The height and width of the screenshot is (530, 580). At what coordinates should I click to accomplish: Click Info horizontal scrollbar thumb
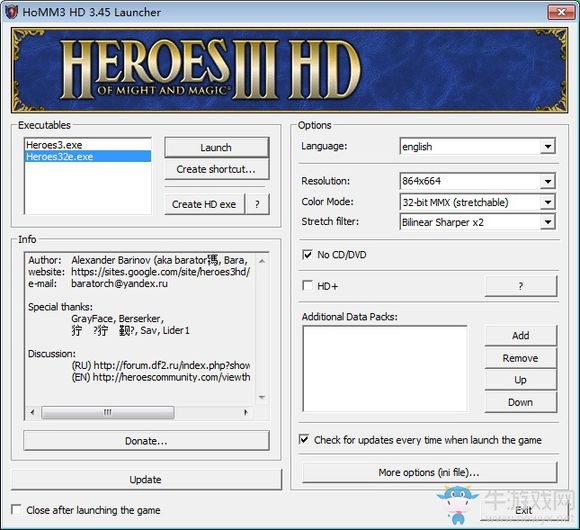click(x=108, y=412)
